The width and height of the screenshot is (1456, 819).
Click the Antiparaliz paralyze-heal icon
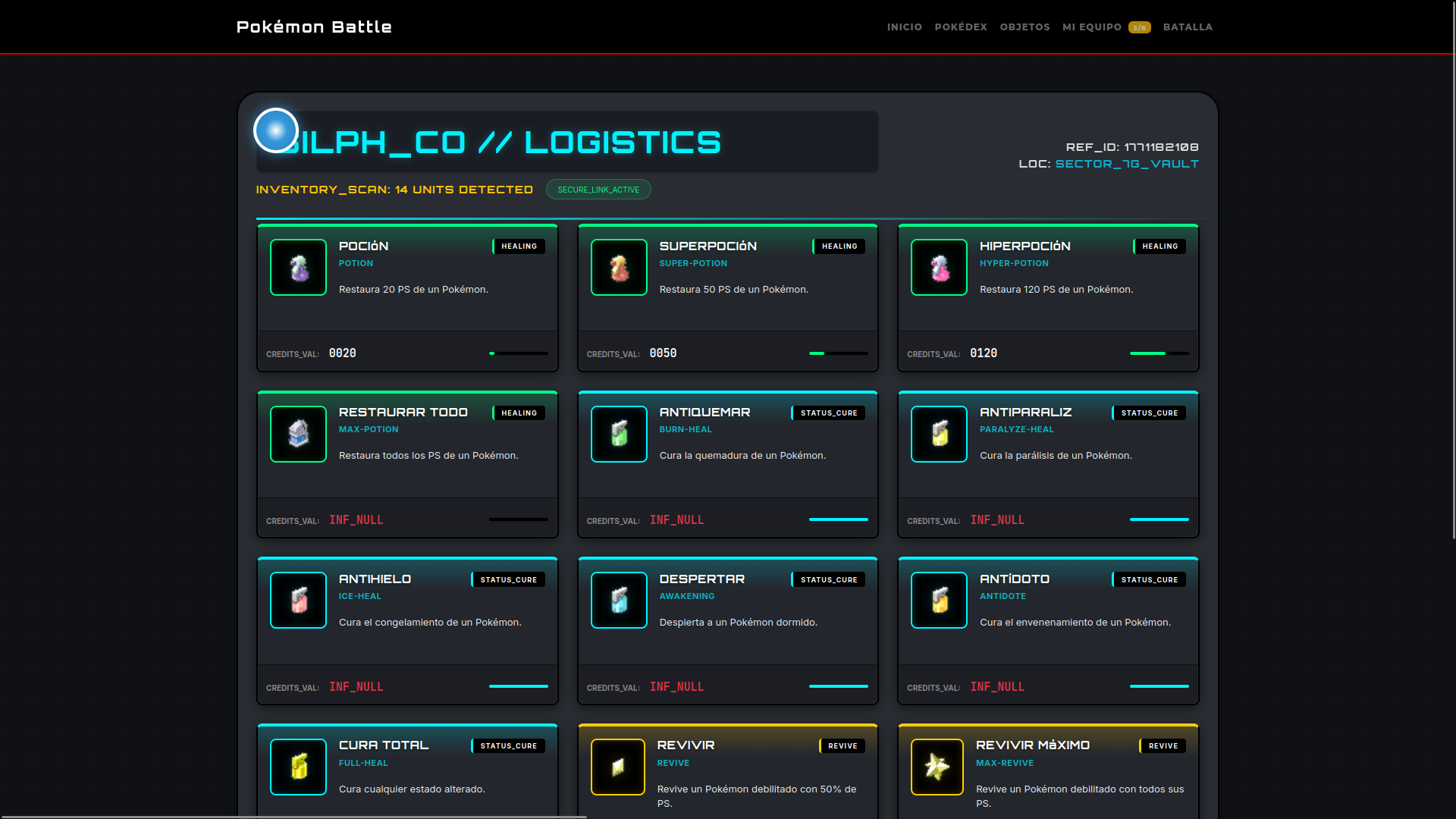939,434
